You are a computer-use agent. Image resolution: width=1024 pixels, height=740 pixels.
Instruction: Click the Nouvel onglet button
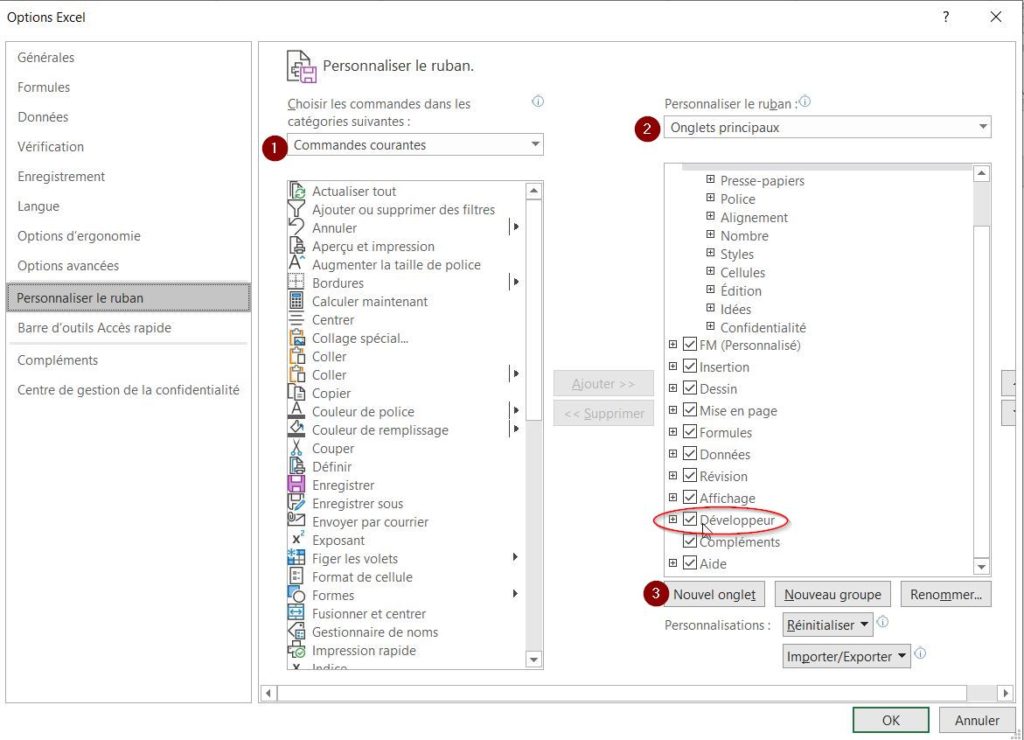tap(714, 594)
